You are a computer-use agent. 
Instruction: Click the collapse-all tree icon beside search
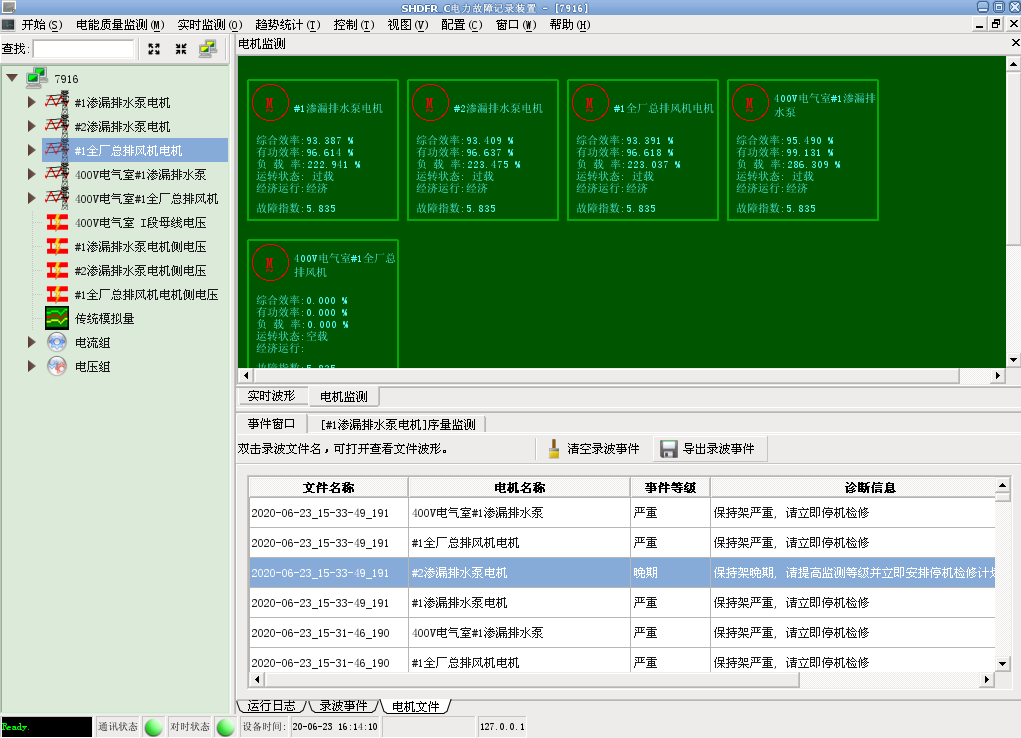pyautogui.click(x=181, y=48)
